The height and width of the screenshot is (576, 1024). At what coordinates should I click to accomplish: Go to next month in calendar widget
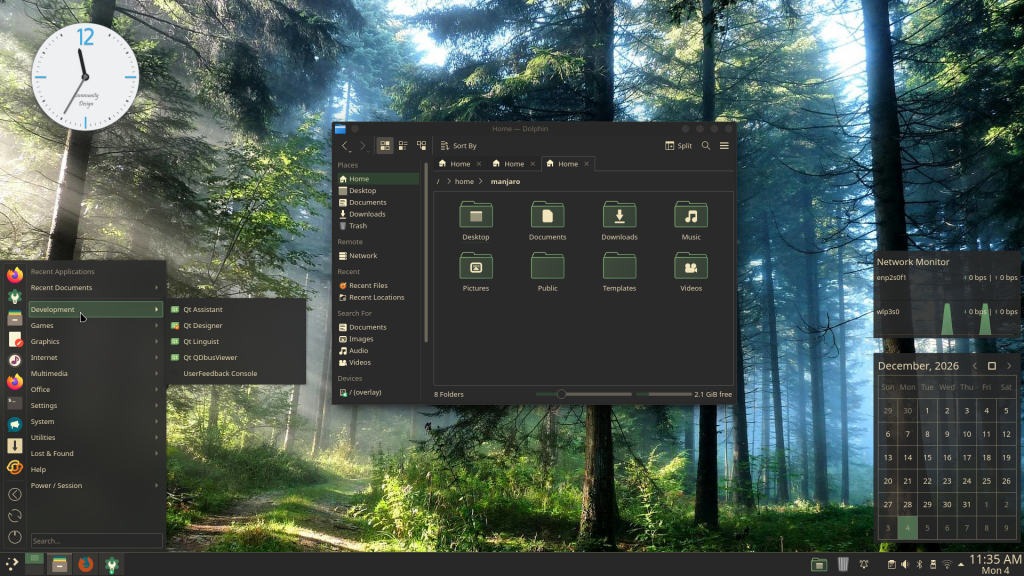point(1007,366)
